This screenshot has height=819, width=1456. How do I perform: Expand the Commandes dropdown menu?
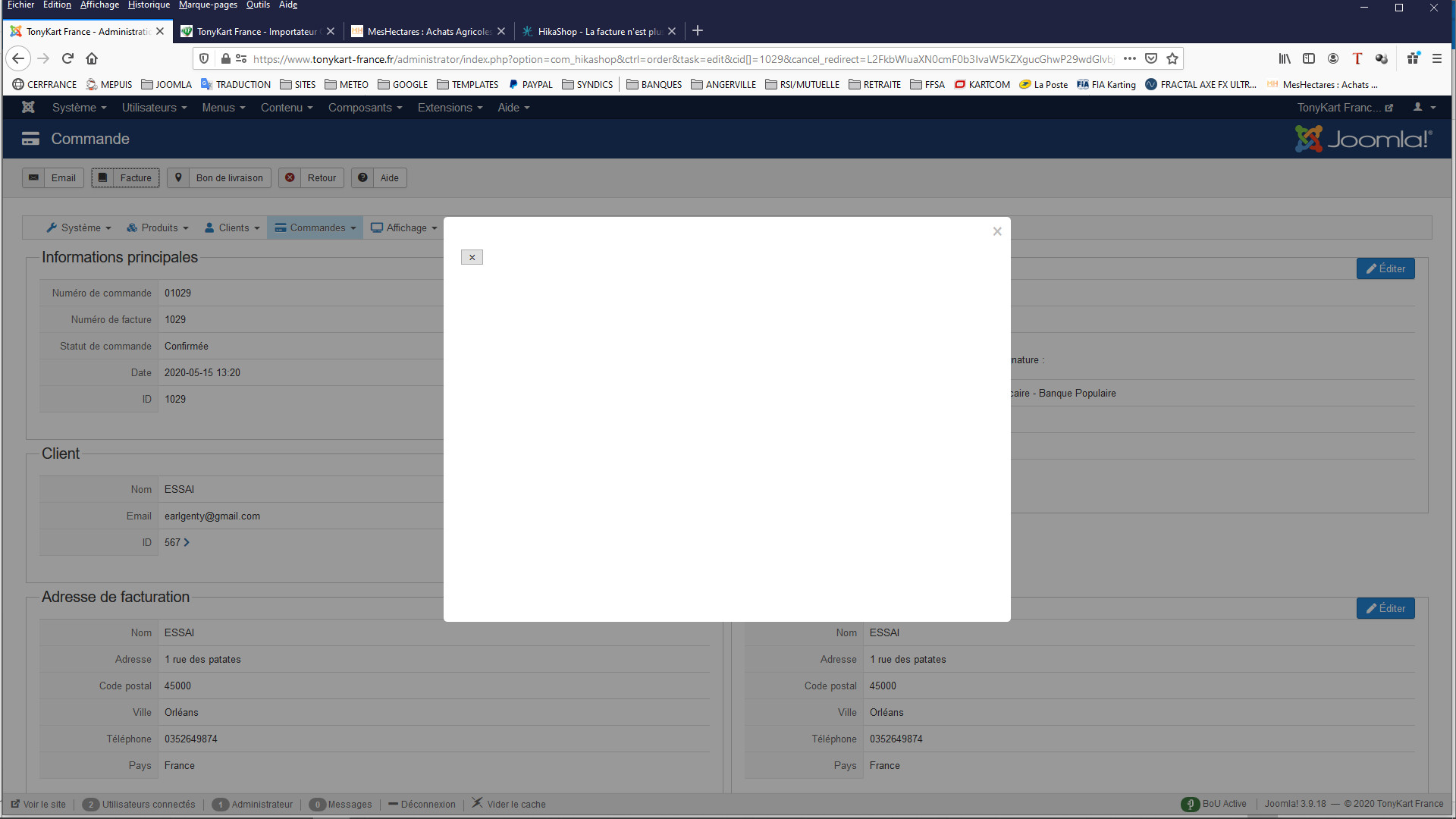coord(315,227)
